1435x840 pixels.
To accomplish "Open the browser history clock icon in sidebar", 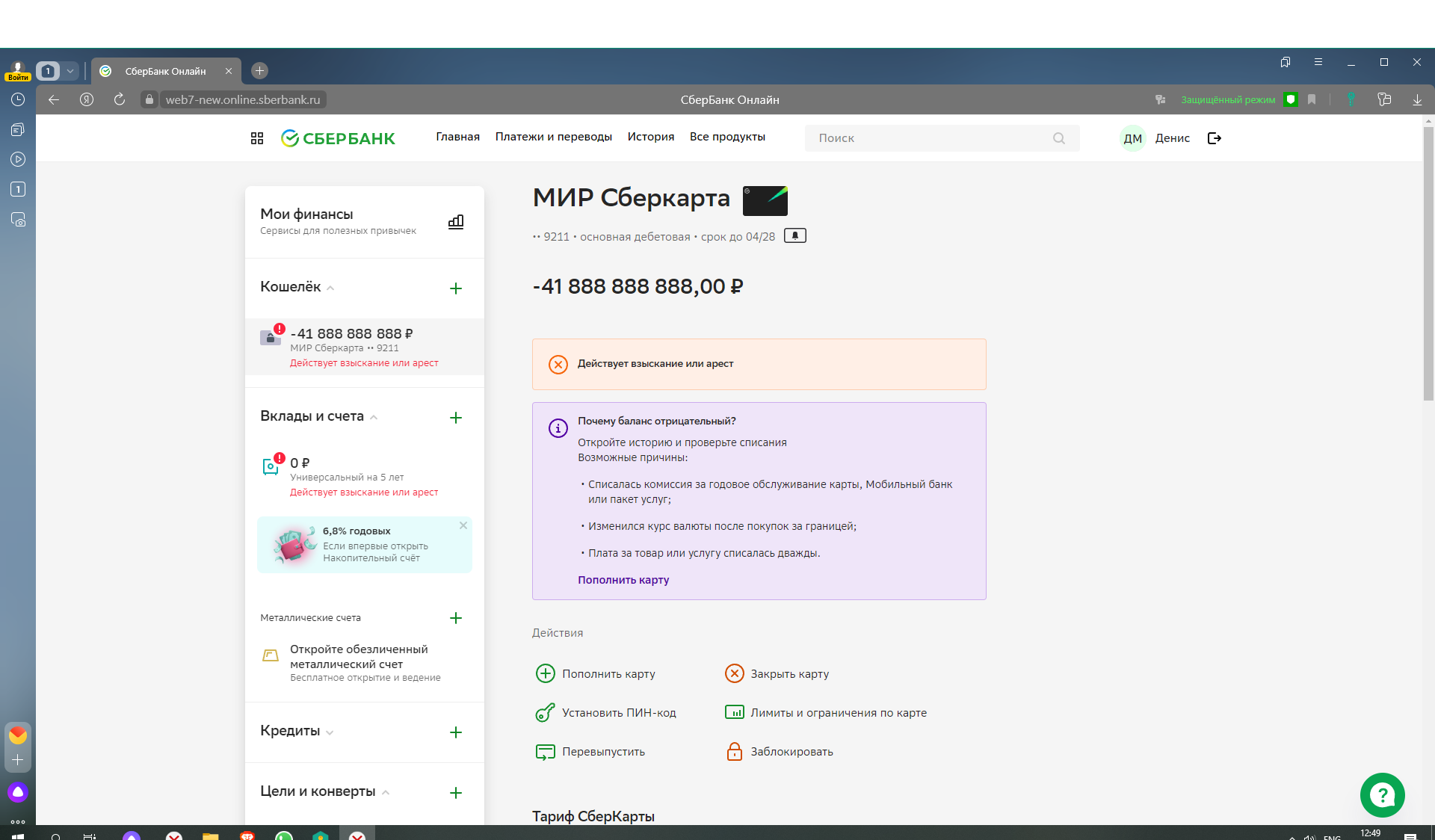I will coord(18,99).
